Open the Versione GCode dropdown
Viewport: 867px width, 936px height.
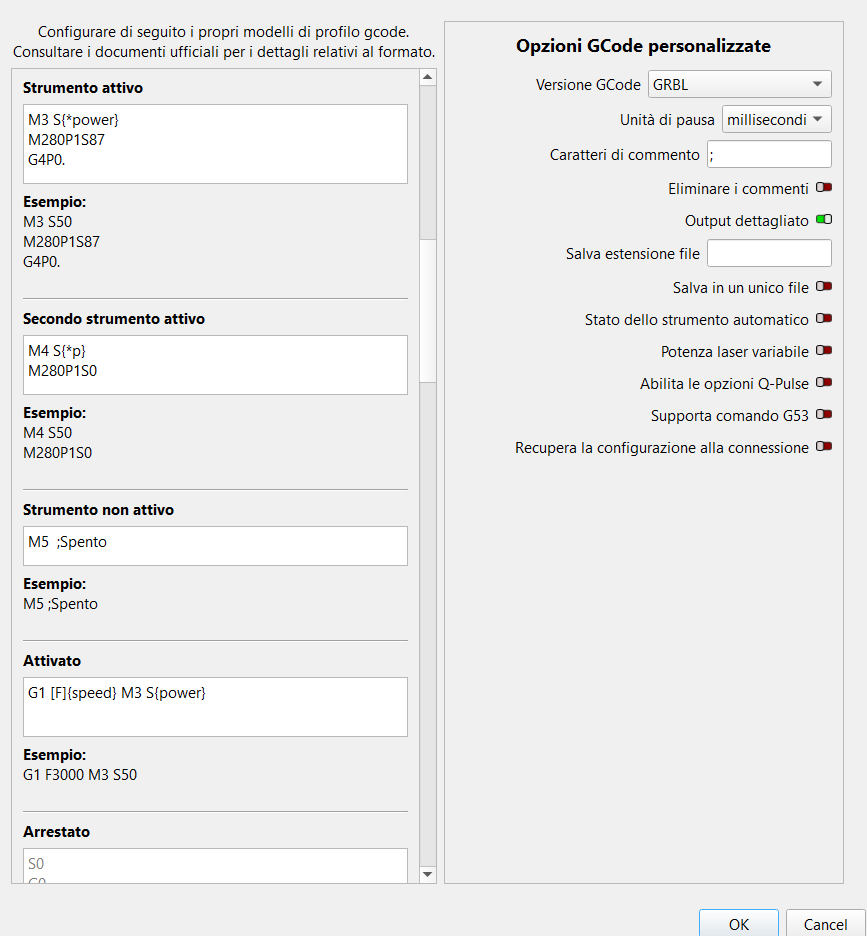click(x=740, y=85)
